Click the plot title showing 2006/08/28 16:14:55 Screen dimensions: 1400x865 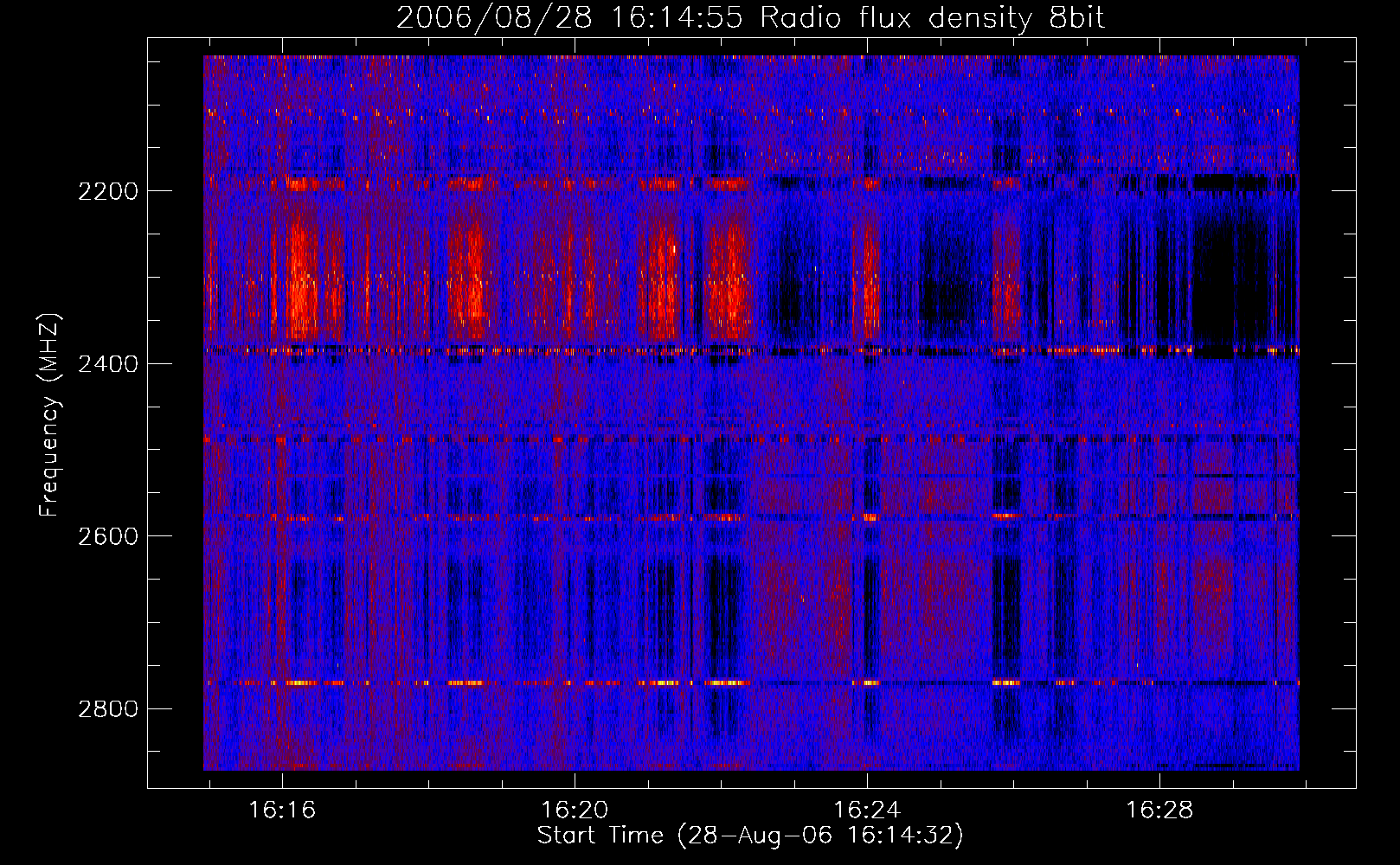click(750, 18)
